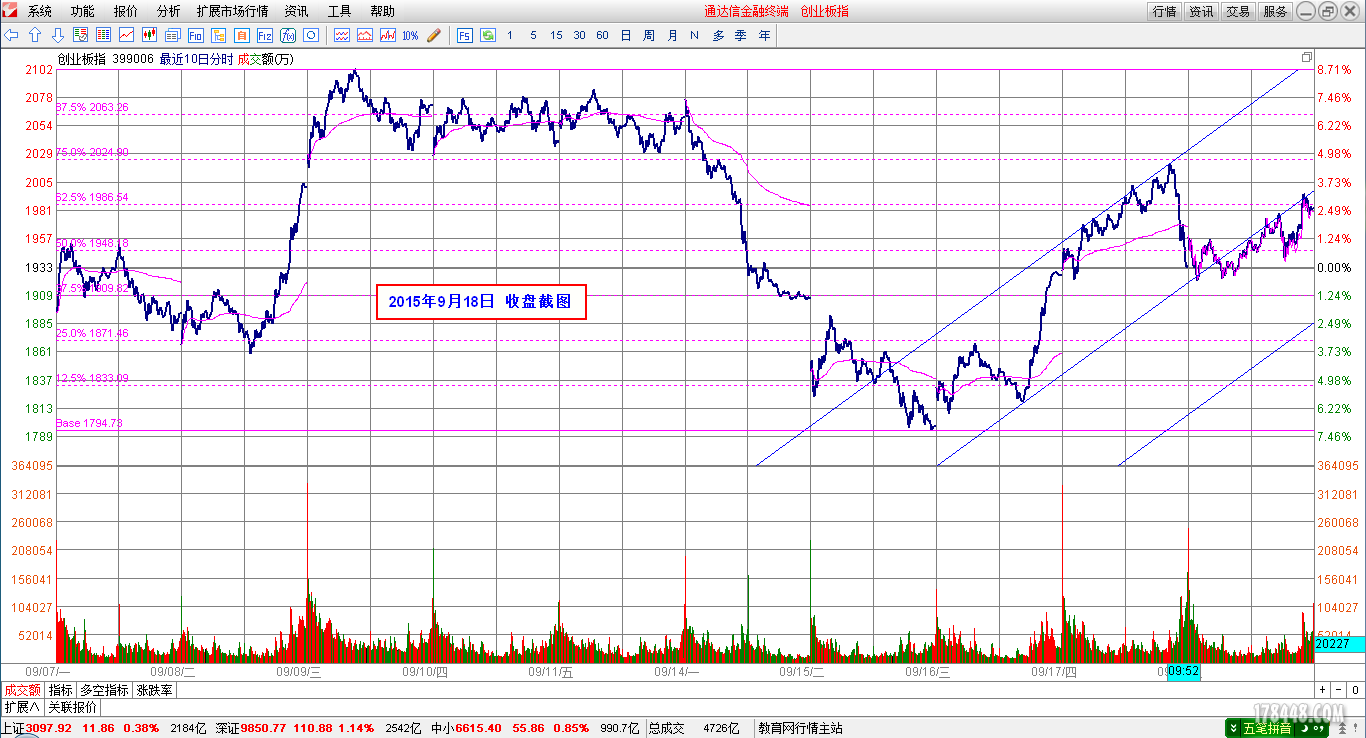Select the 多 multi-day period
The image size is (1366, 738).
[718, 35]
